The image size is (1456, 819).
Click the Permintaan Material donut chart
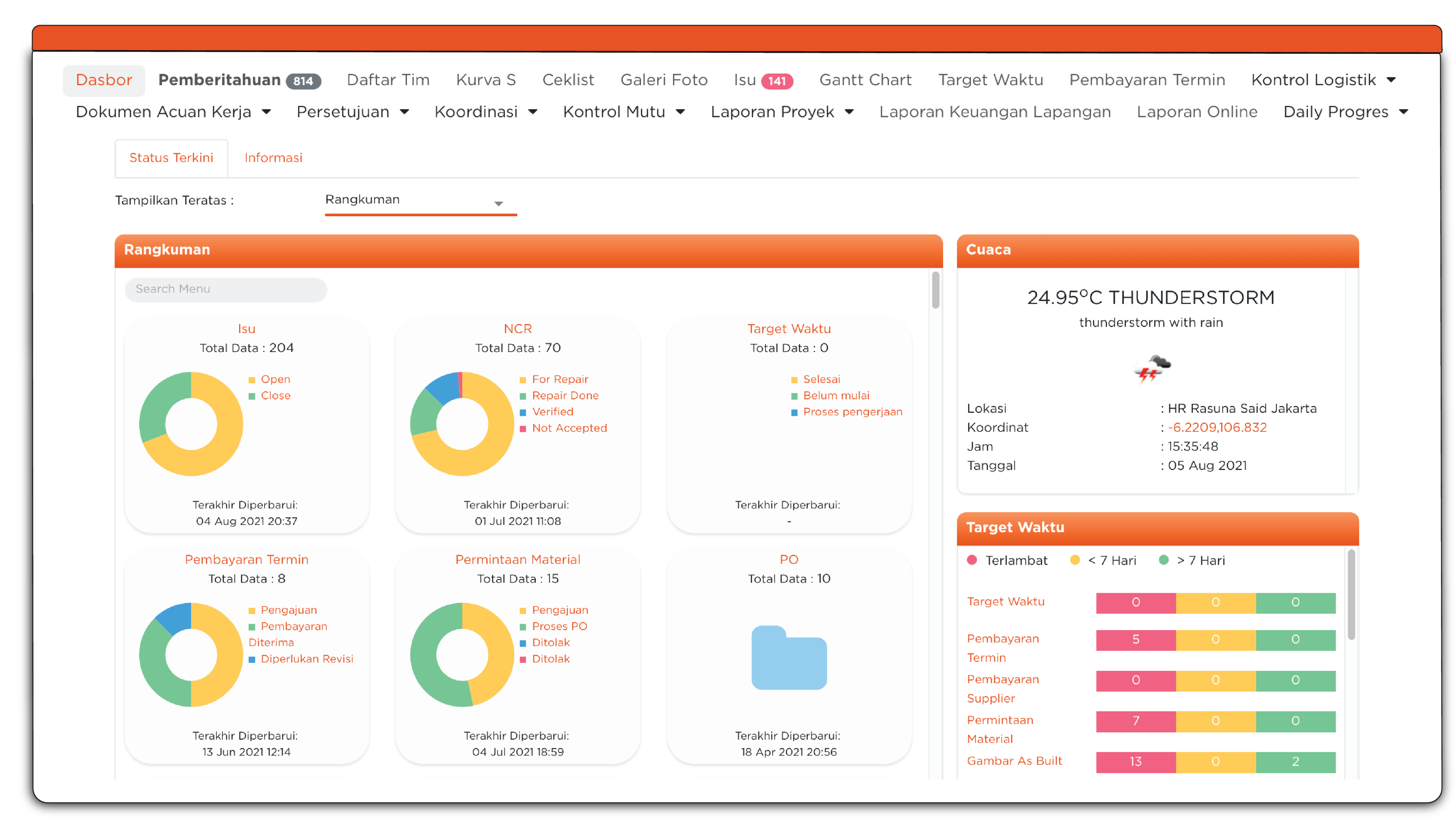(x=462, y=654)
